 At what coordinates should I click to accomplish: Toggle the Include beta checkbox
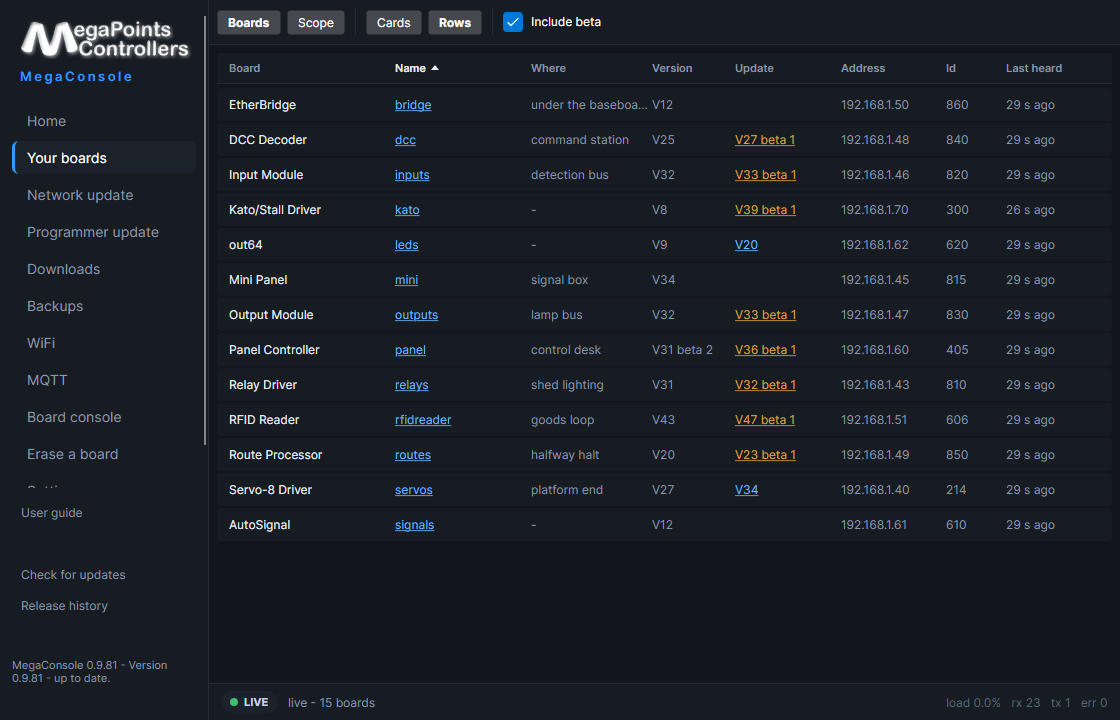tap(513, 22)
